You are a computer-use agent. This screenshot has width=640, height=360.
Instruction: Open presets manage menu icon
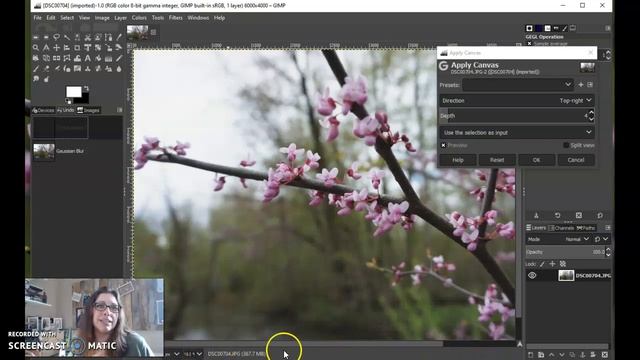590,84
